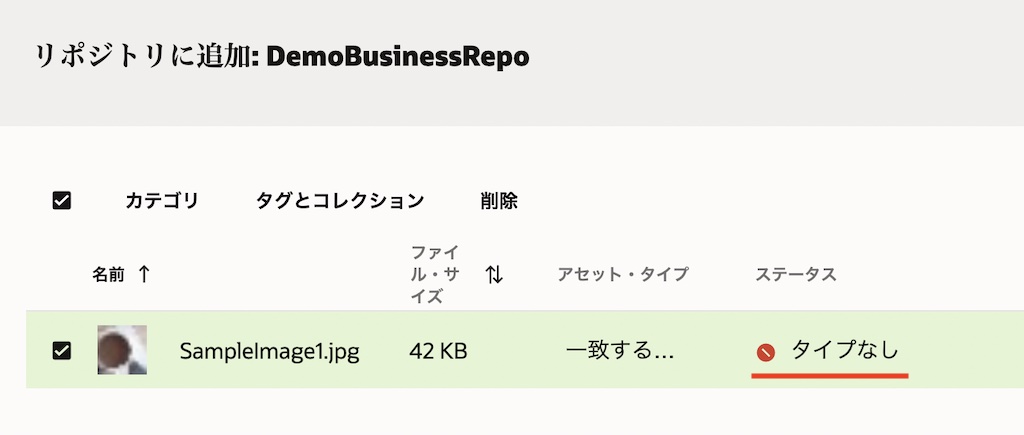Click the SampleImage1.jpg file name
The width and height of the screenshot is (1024, 435).
269,351
